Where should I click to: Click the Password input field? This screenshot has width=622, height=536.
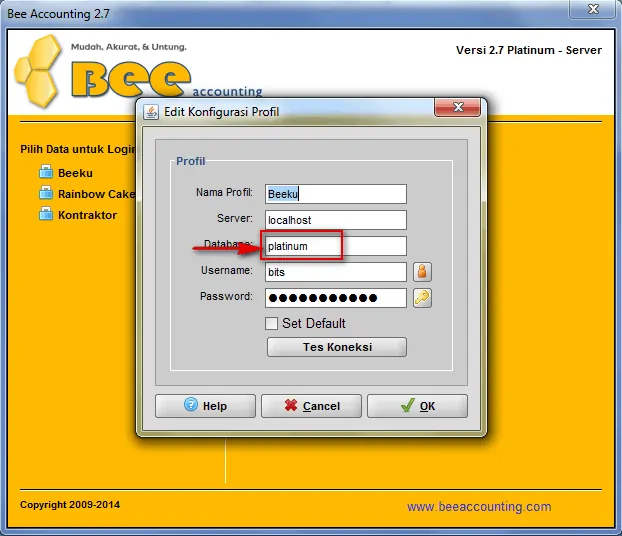coord(336,298)
